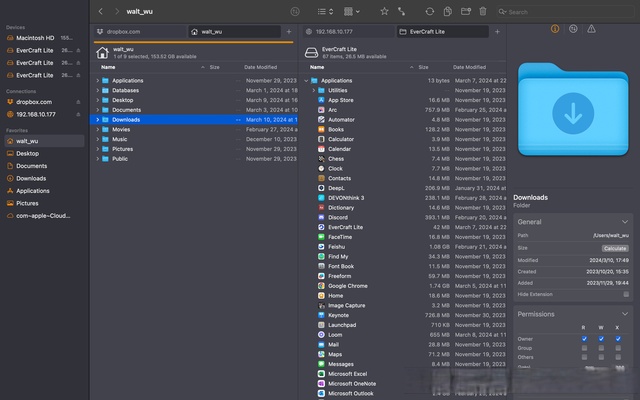Open com~apple~Cloud favorite in sidebar
640x400 pixels.
42,216
